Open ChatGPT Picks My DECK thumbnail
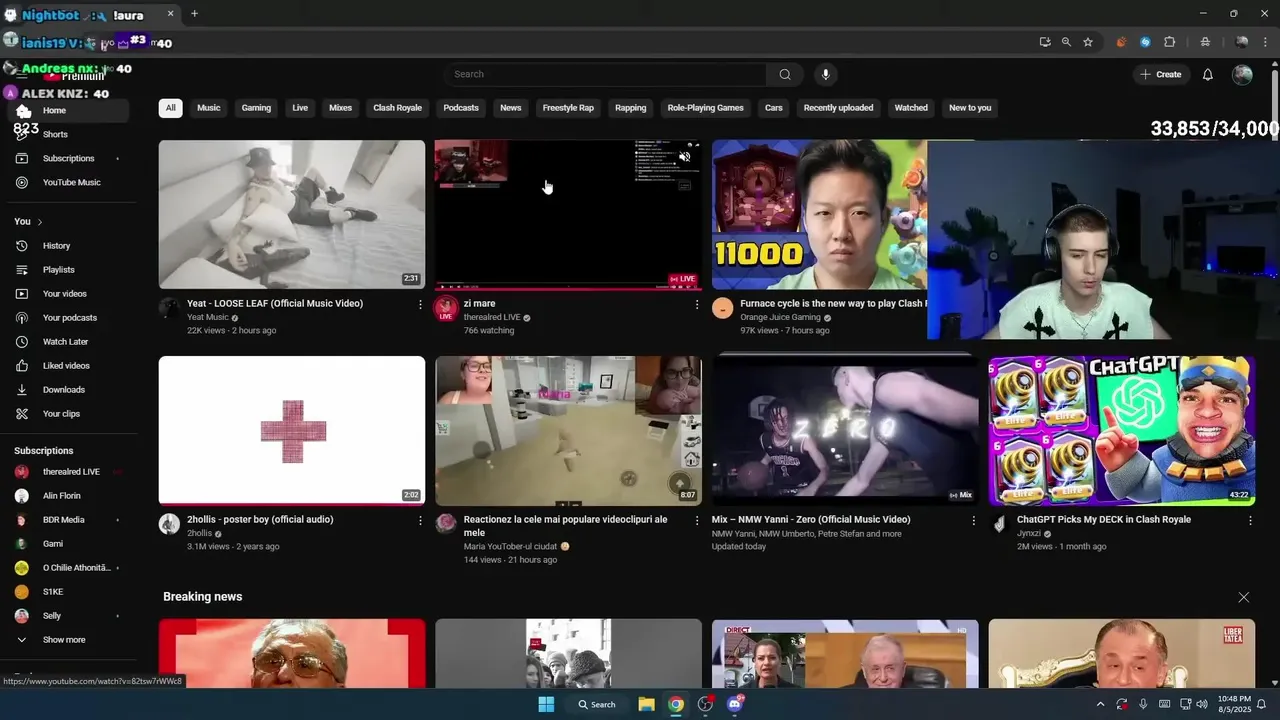Viewport: 1280px width, 720px height. [x=1122, y=431]
